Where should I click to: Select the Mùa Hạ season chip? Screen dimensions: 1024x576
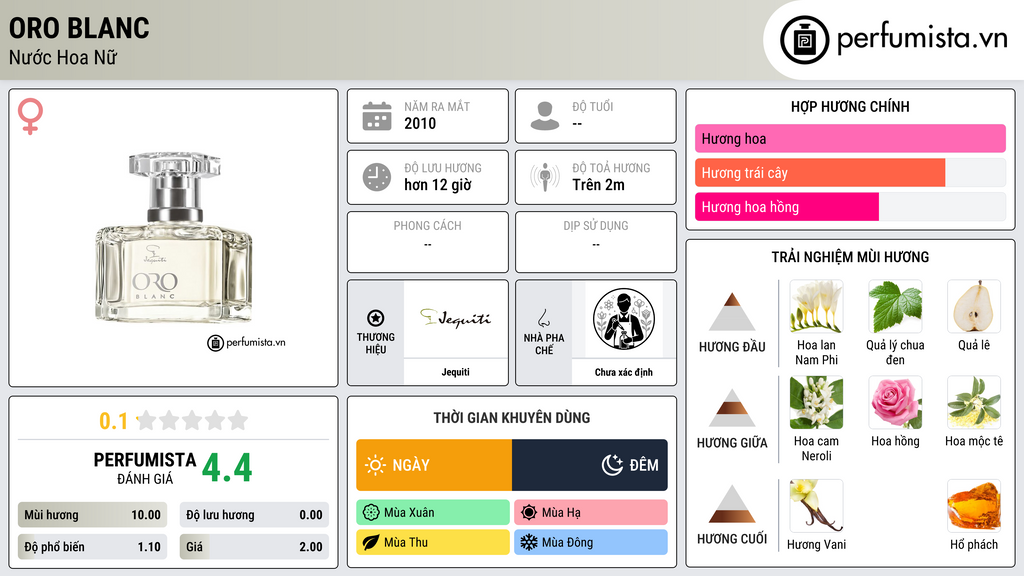click(591, 513)
